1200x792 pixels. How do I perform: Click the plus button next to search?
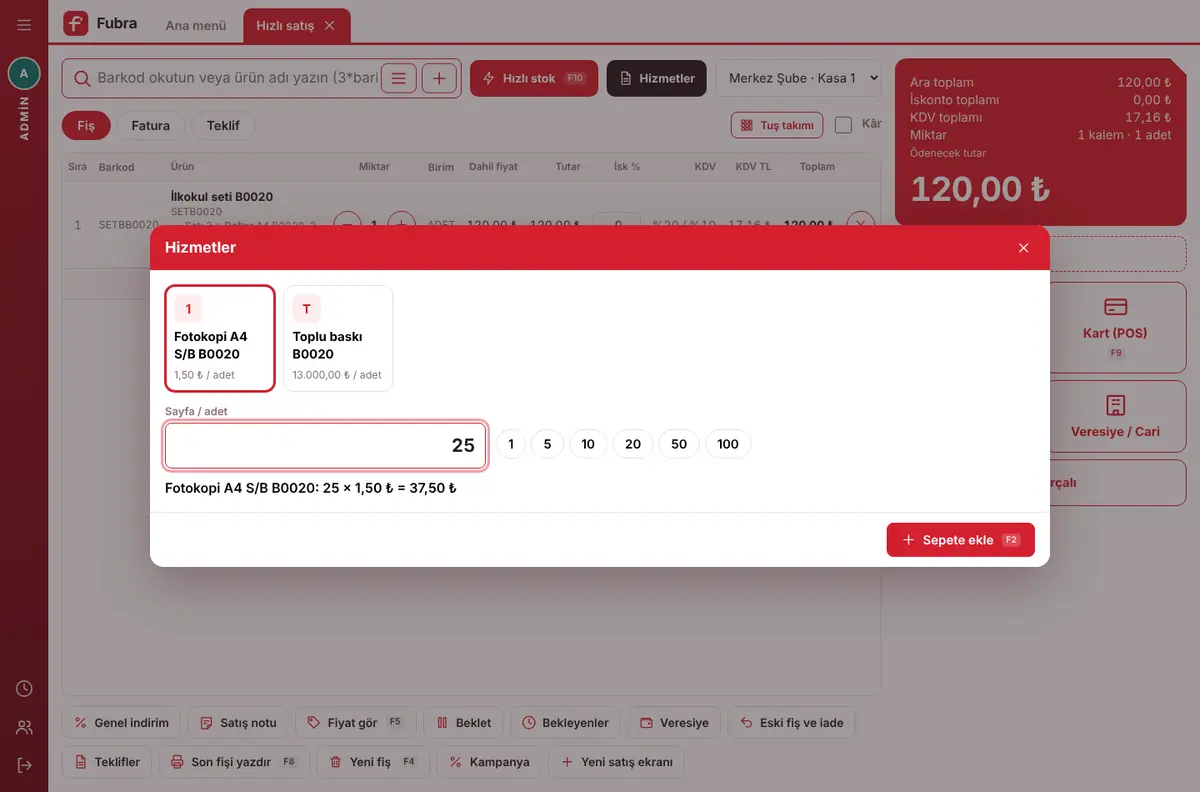(439, 78)
